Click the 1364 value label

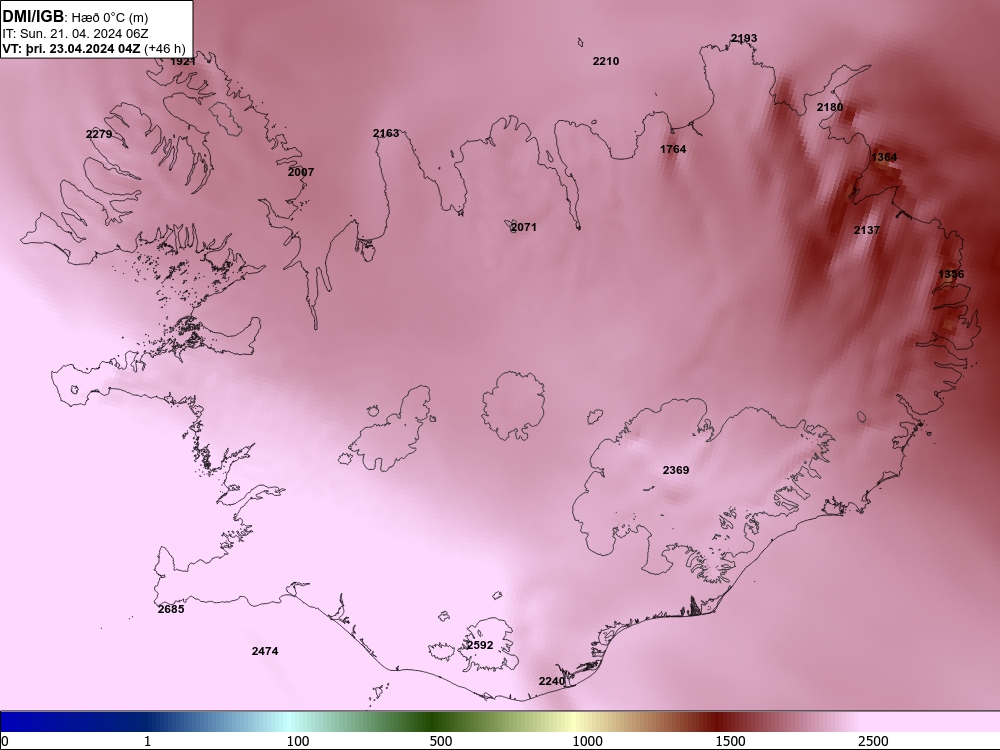click(884, 157)
